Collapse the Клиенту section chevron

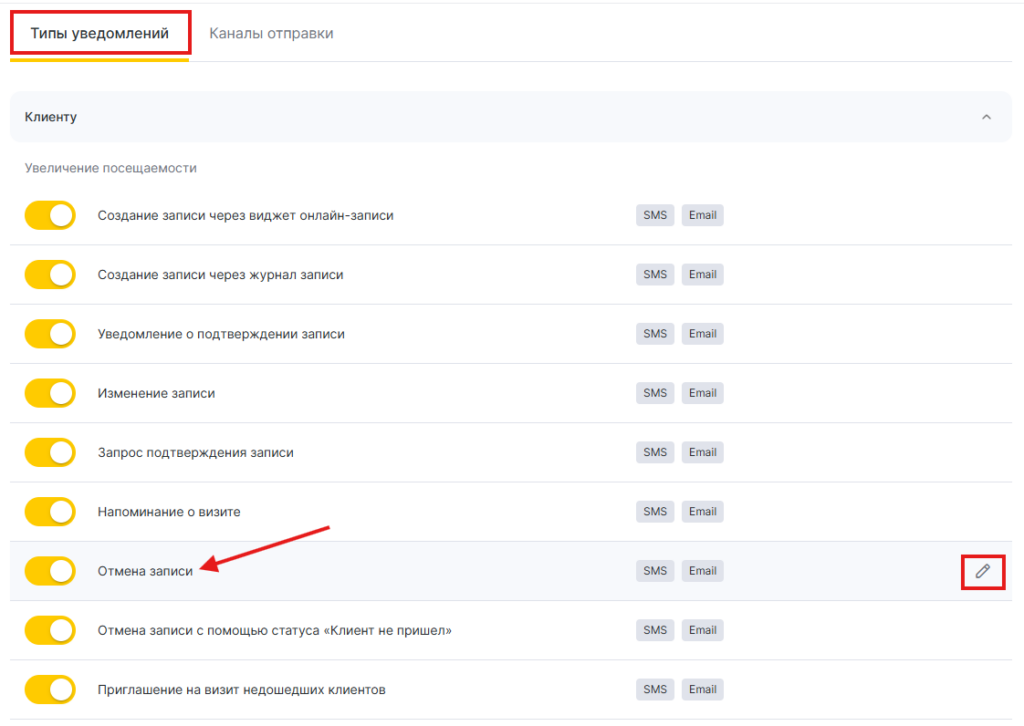click(986, 117)
